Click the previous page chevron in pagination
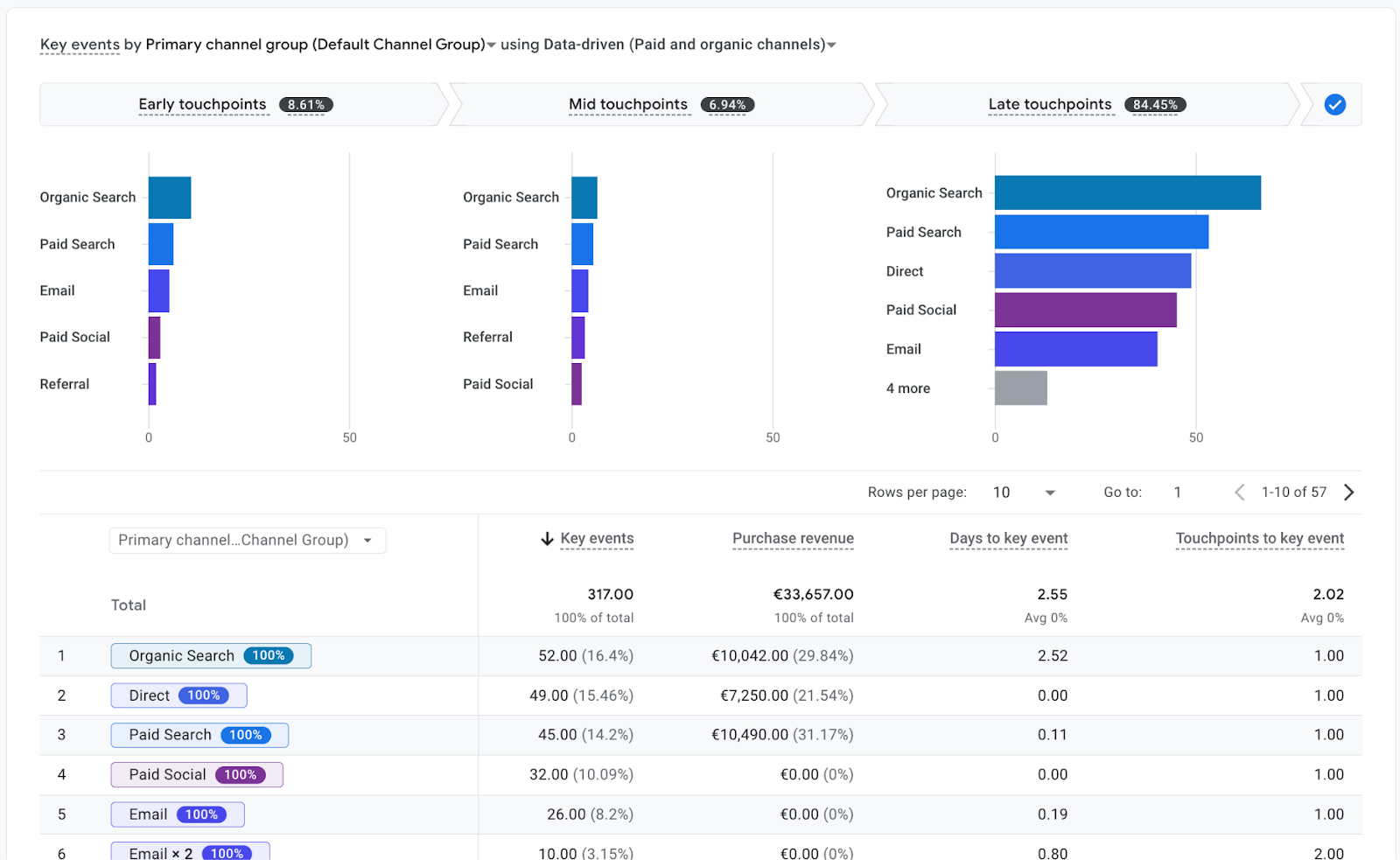The width and height of the screenshot is (1400, 860). pyautogui.click(x=1239, y=492)
